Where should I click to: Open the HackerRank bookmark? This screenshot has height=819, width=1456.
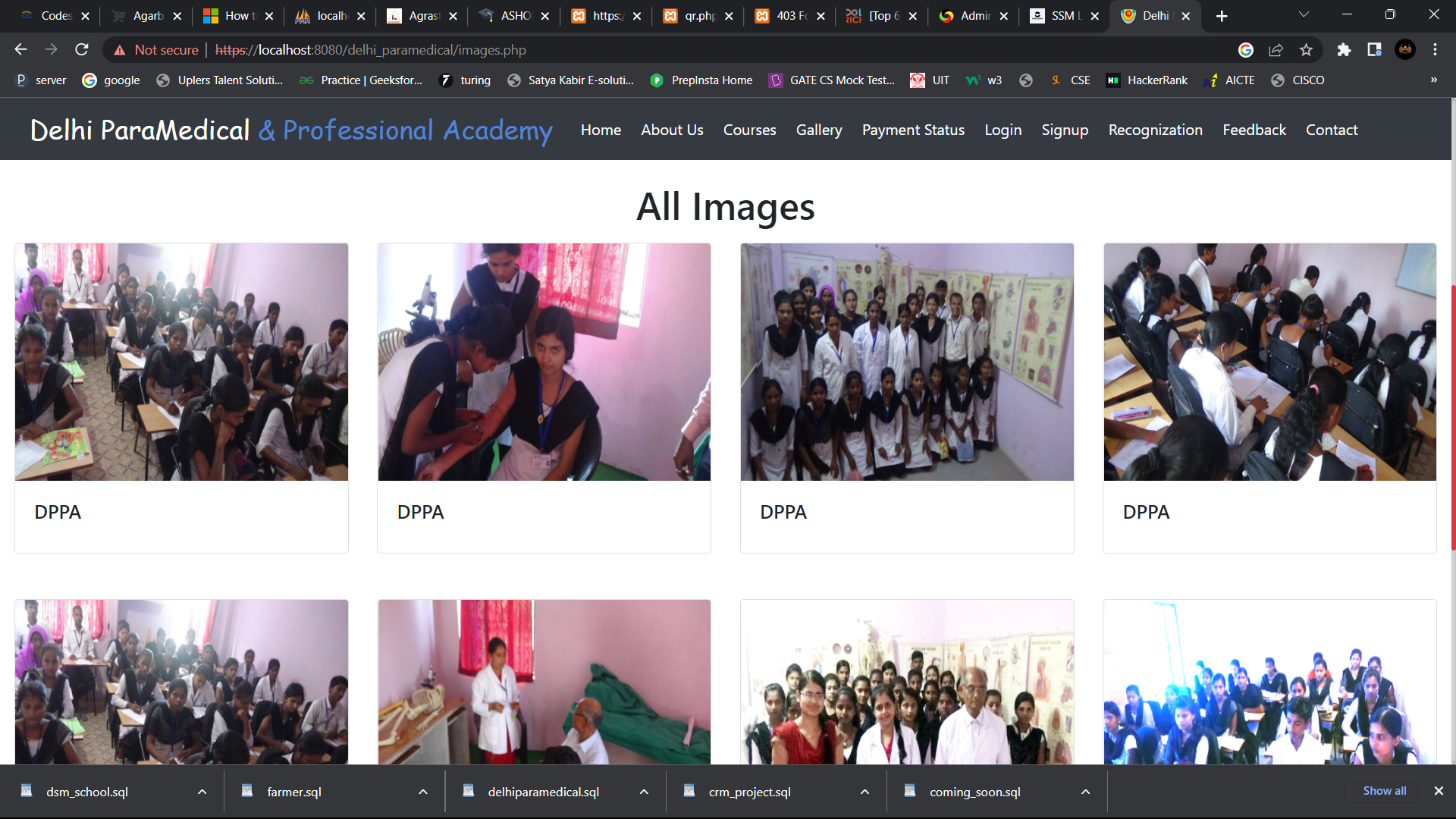tap(1147, 80)
